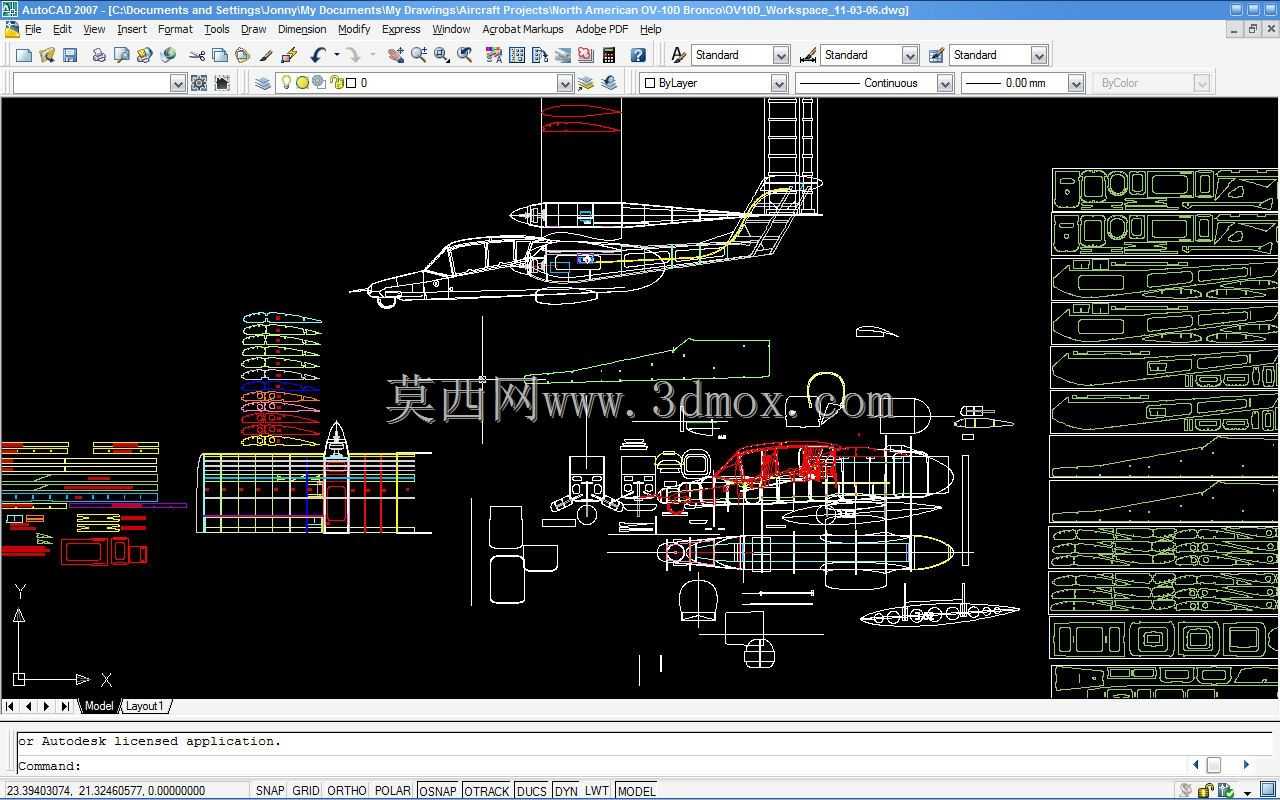Image resolution: width=1280 pixels, height=800 pixels.
Task: Toggle ORTHO mode in status bar
Action: click(x=347, y=790)
